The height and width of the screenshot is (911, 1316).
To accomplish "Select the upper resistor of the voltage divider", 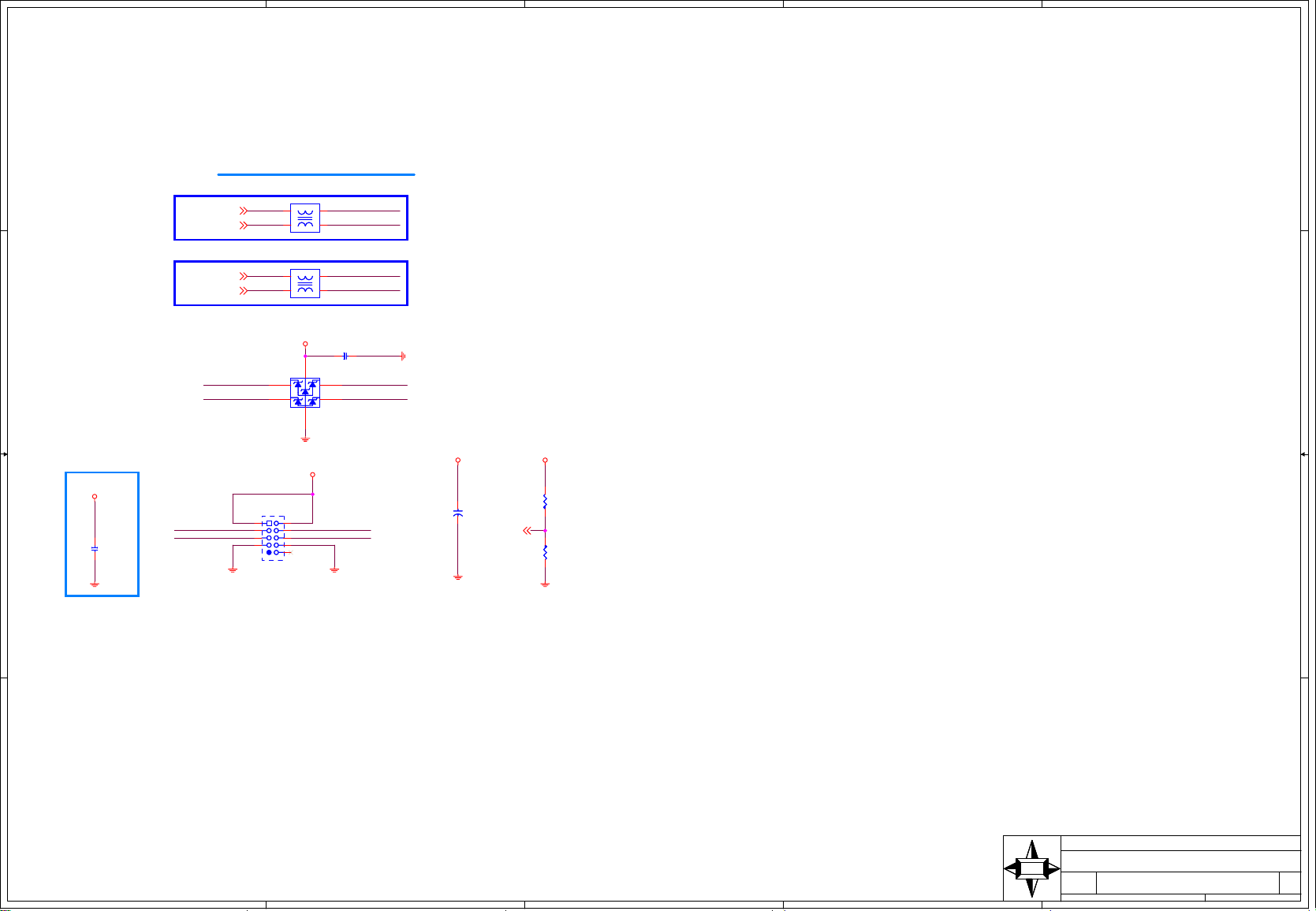I will click(545, 501).
